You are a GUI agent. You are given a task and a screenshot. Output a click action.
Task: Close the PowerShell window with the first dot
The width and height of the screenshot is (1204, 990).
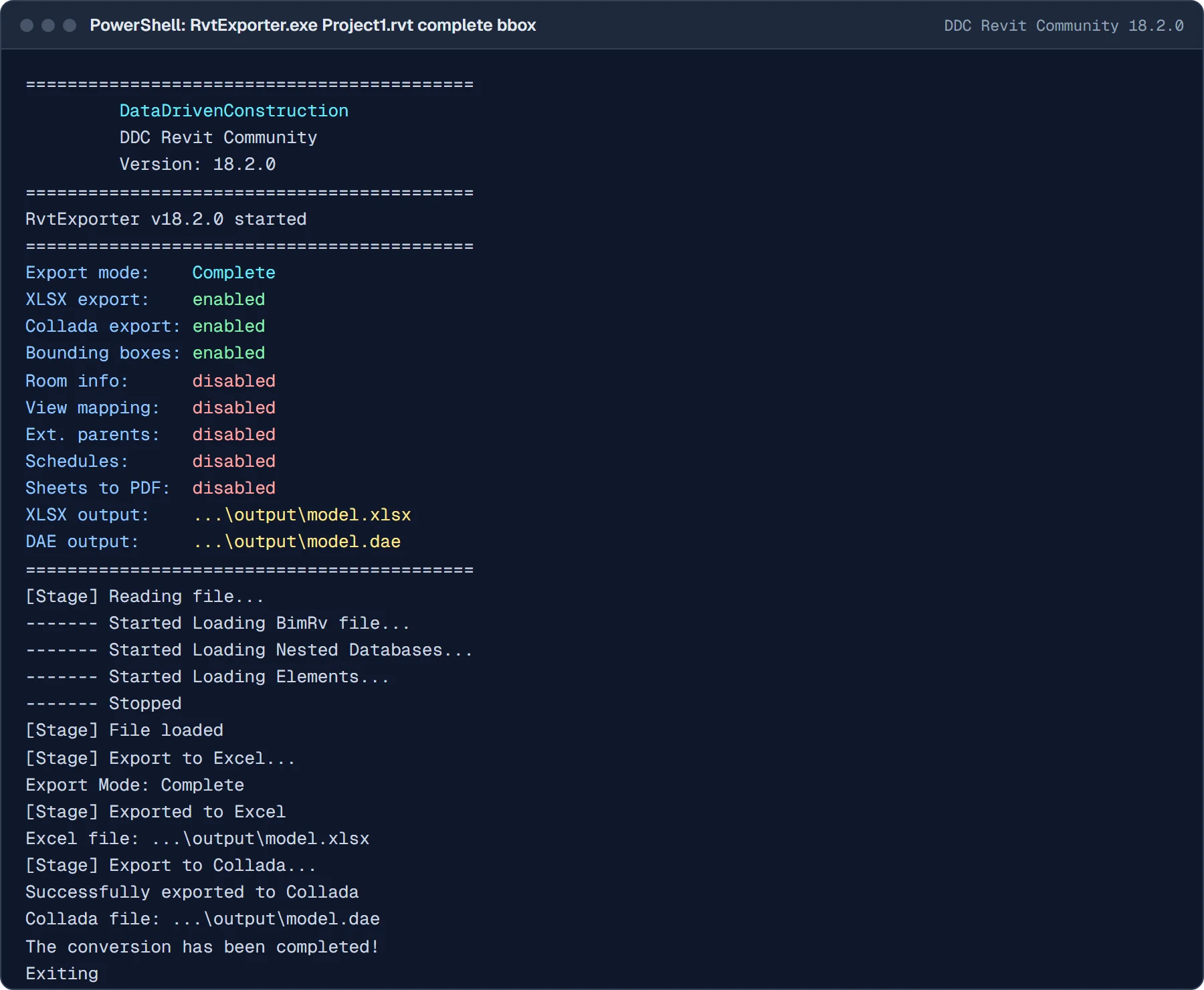[x=27, y=25]
